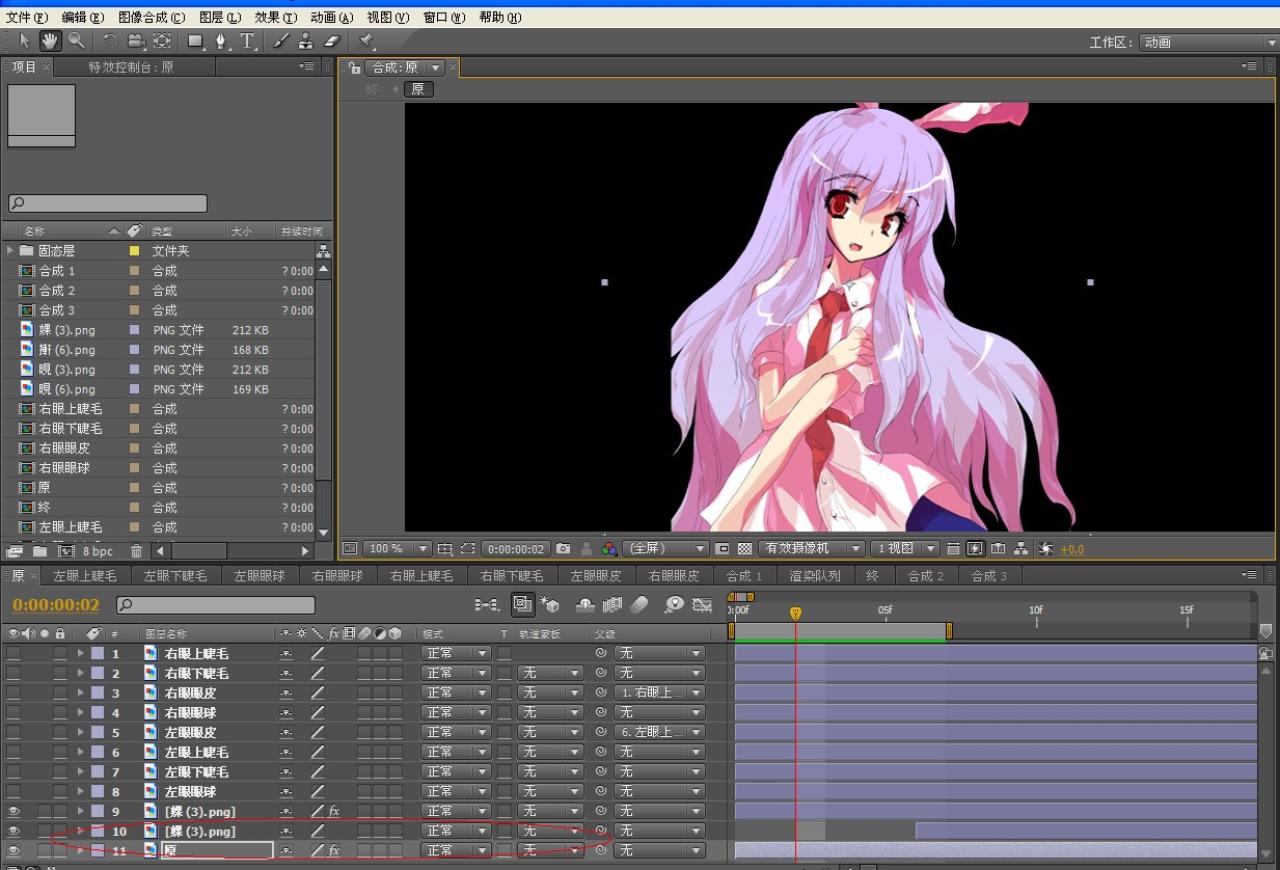Click the snapshot camera icon in viewer

[x=564, y=549]
